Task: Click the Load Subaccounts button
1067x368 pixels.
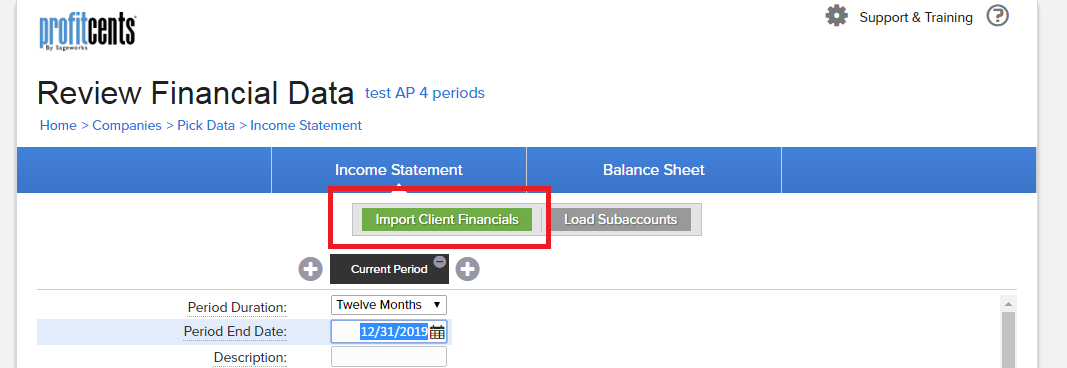Action: pos(621,220)
